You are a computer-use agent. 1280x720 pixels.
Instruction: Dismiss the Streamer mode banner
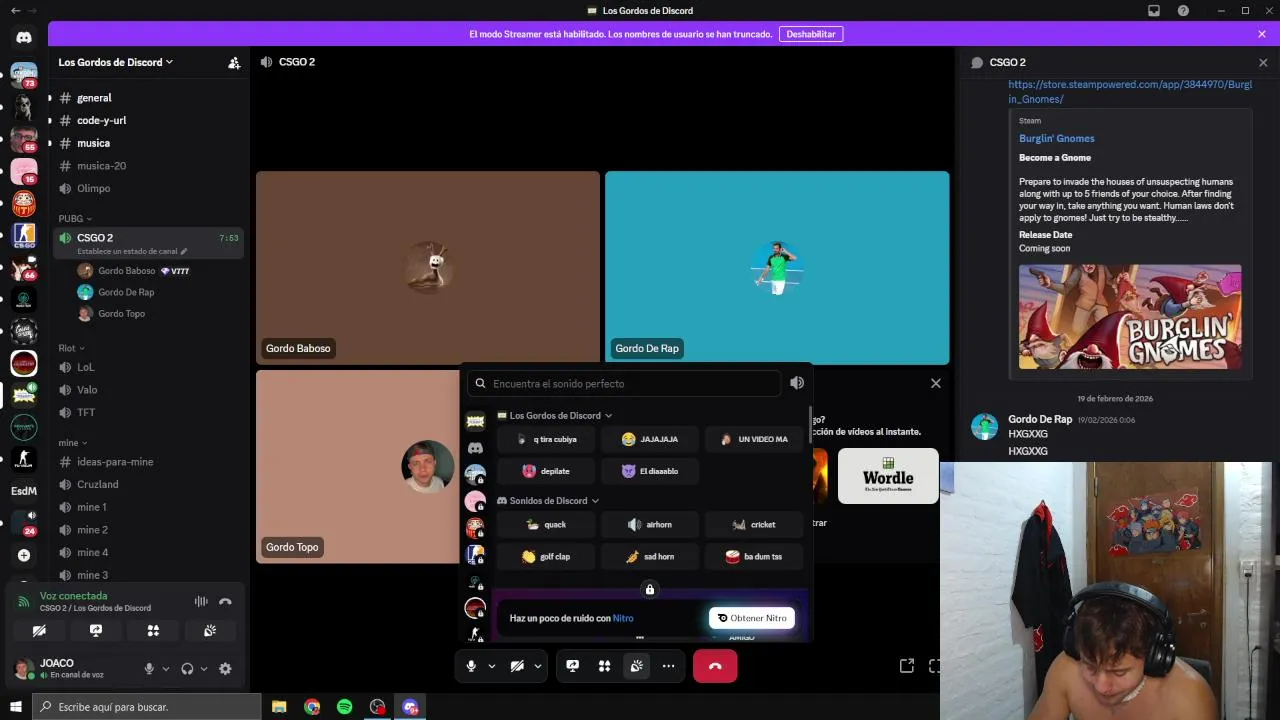tap(1262, 34)
